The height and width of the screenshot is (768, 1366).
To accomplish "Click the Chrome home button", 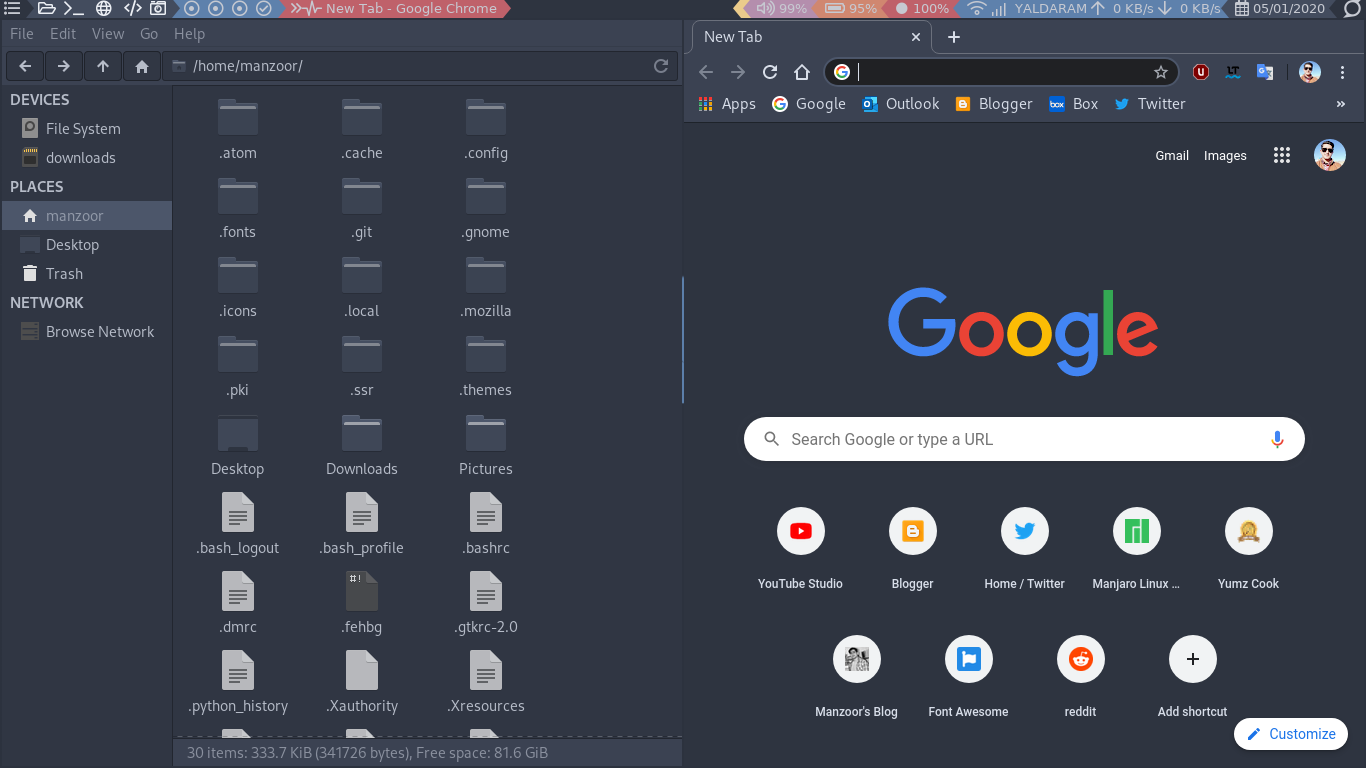I will pyautogui.click(x=802, y=72).
